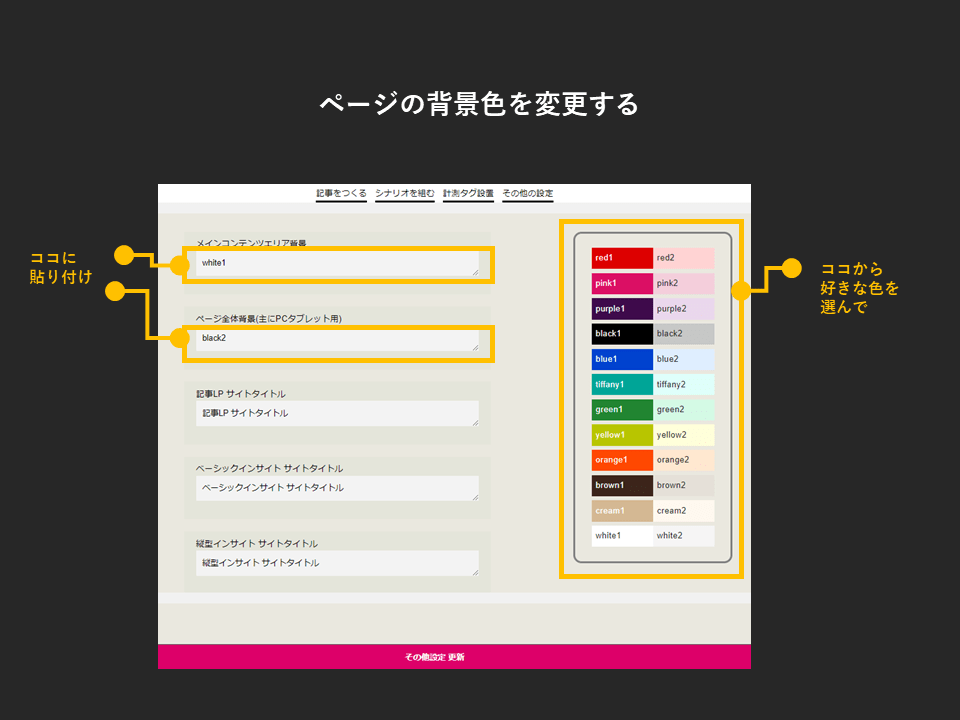Viewport: 960px width, 720px height.
Task: Focus the メインコンテンツエリア背景 field containing white1
Action: pyautogui.click(x=337, y=263)
